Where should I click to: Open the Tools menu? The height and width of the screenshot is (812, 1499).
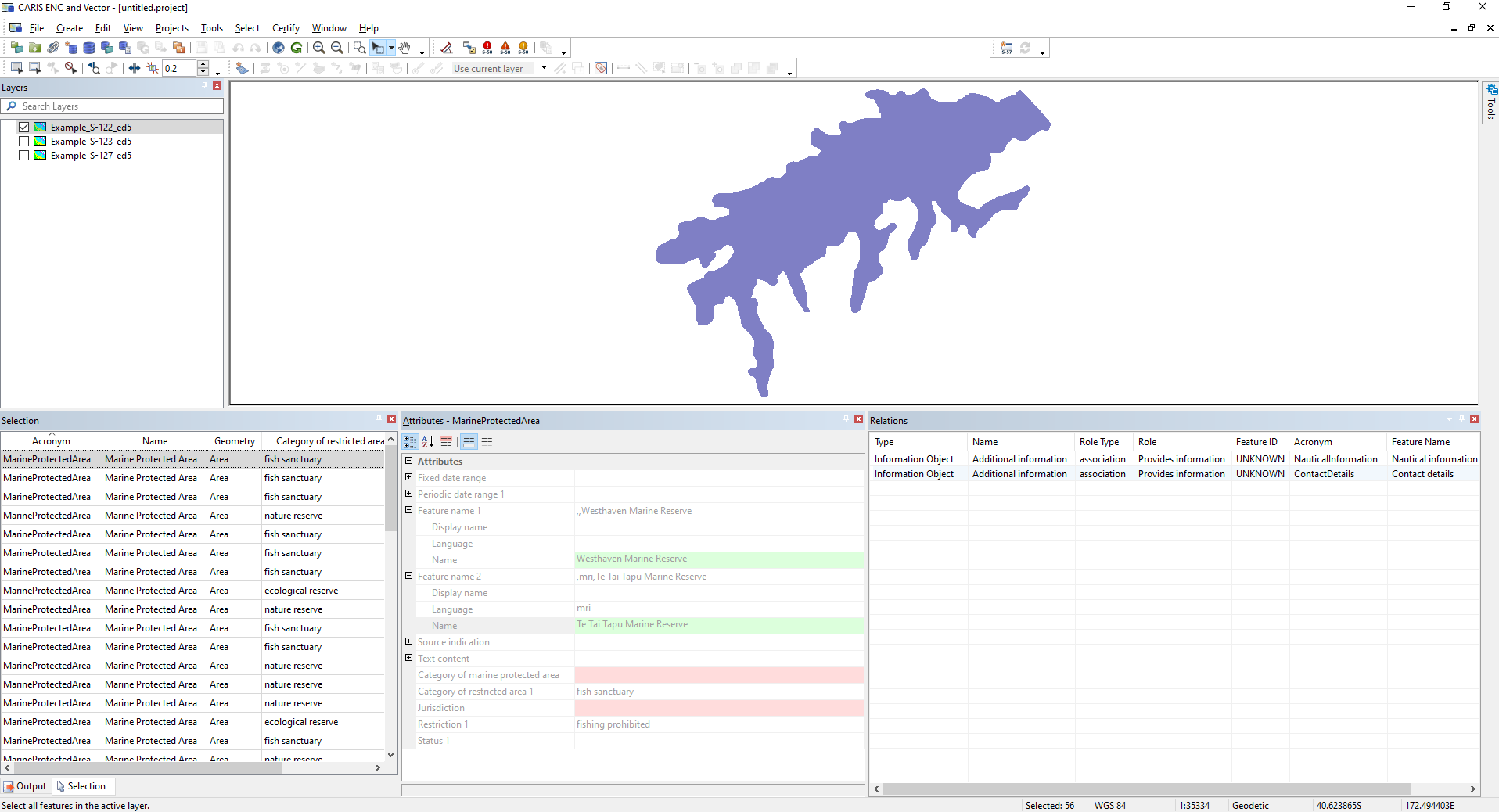(212, 27)
